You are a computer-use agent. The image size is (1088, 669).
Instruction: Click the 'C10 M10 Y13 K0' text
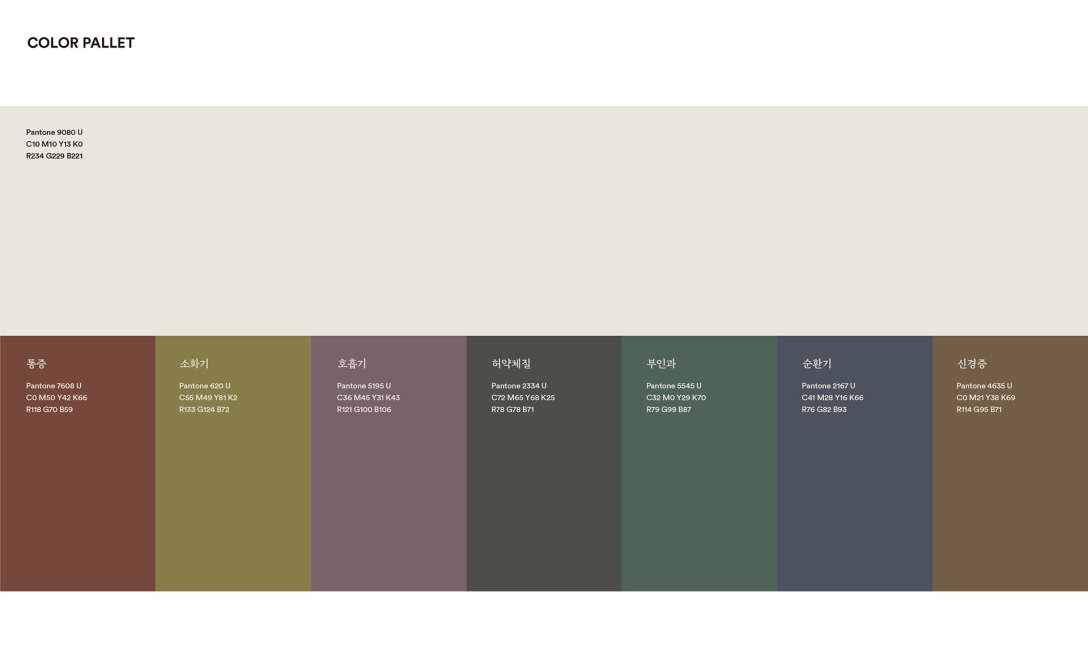tap(54, 144)
